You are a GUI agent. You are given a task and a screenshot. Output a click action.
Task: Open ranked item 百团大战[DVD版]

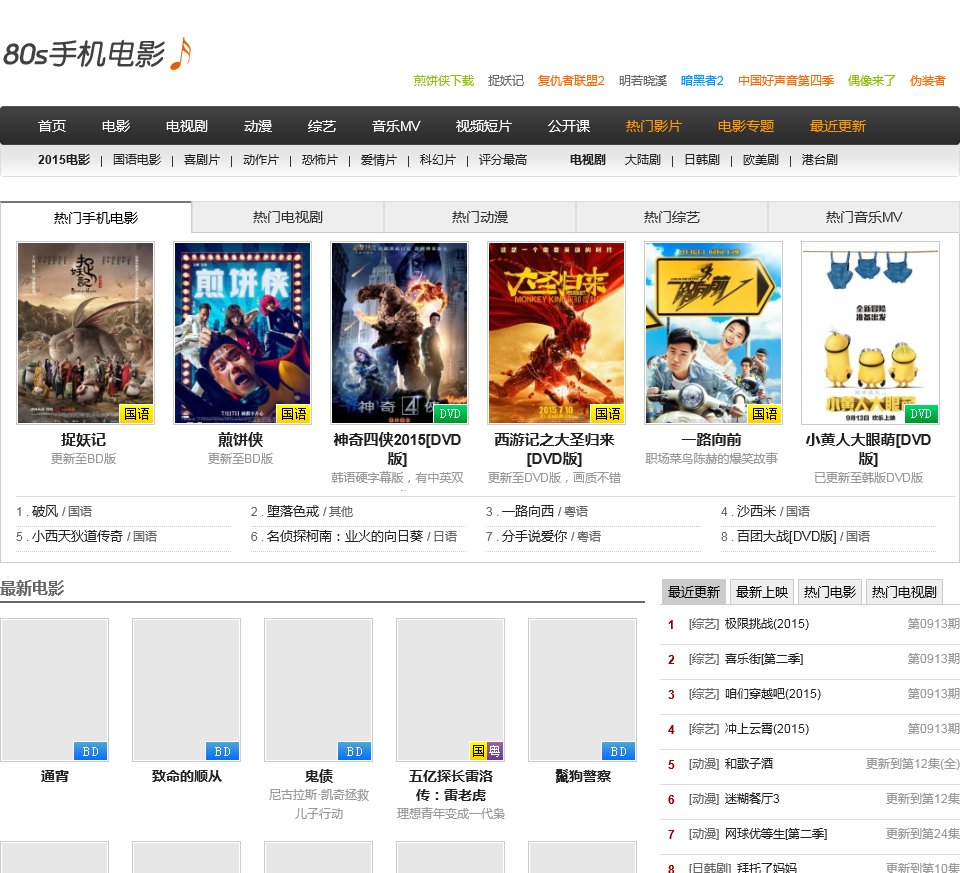pyautogui.click(x=786, y=536)
